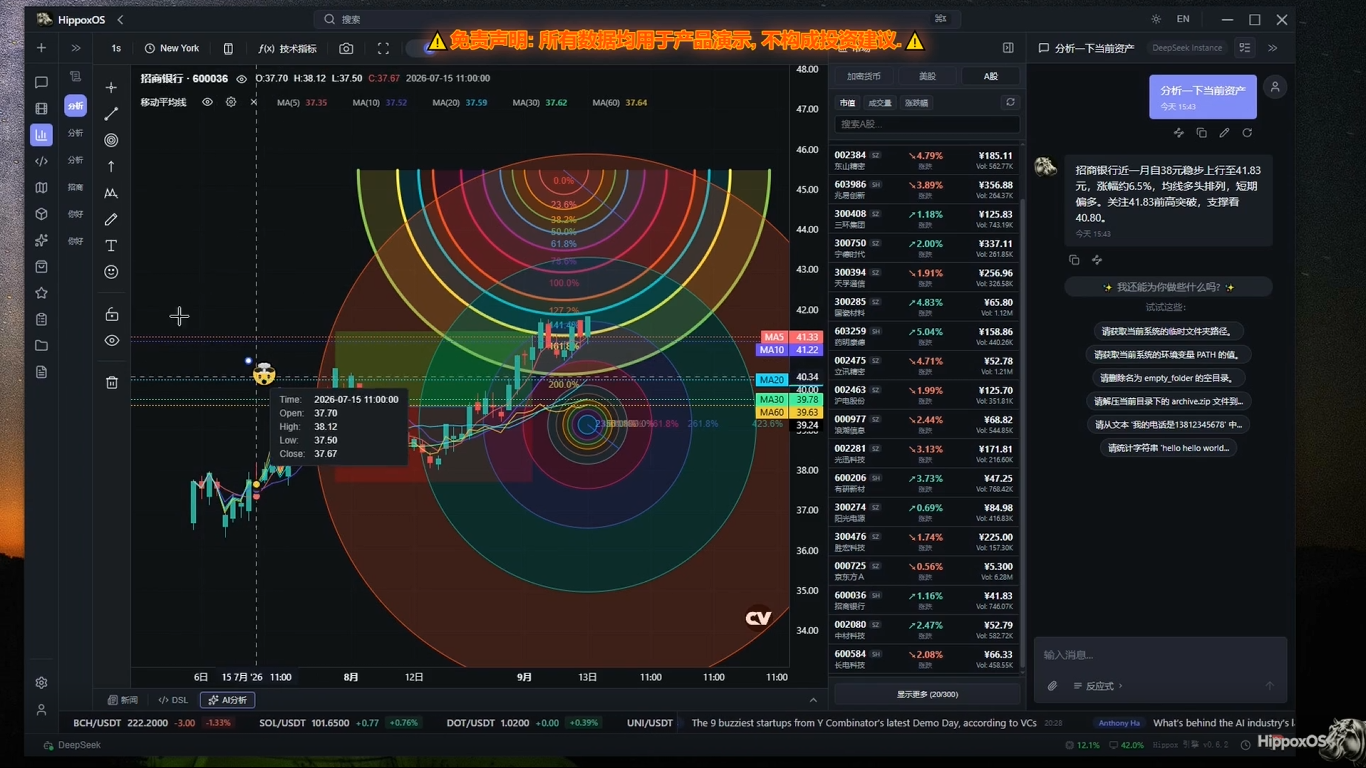Enter fullscreen chart mode

[383, 48]
